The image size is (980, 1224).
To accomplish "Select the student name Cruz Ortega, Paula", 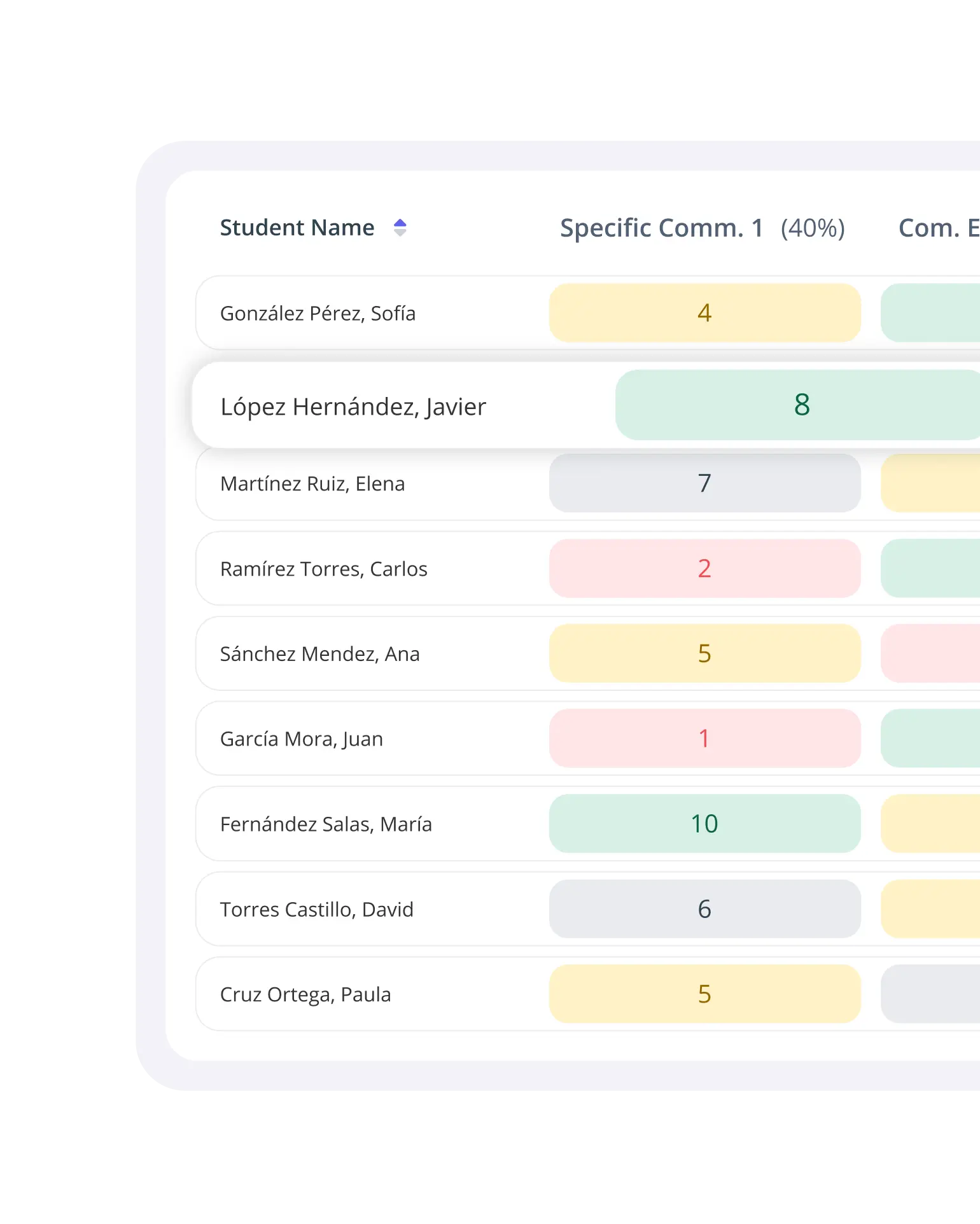I will pos(305,995).
